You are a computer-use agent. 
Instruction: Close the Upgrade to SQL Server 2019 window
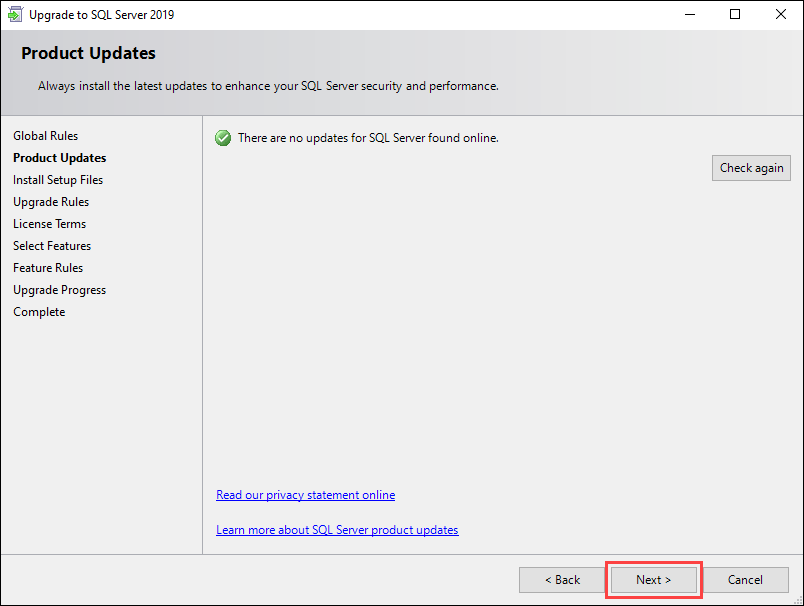780,15
